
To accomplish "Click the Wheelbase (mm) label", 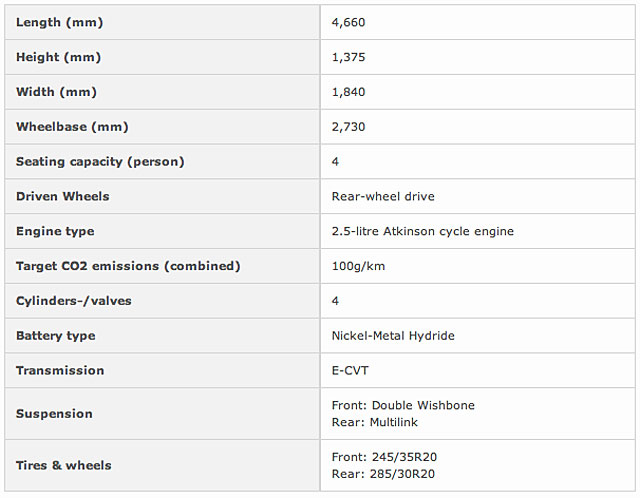I will pos(72,127).
